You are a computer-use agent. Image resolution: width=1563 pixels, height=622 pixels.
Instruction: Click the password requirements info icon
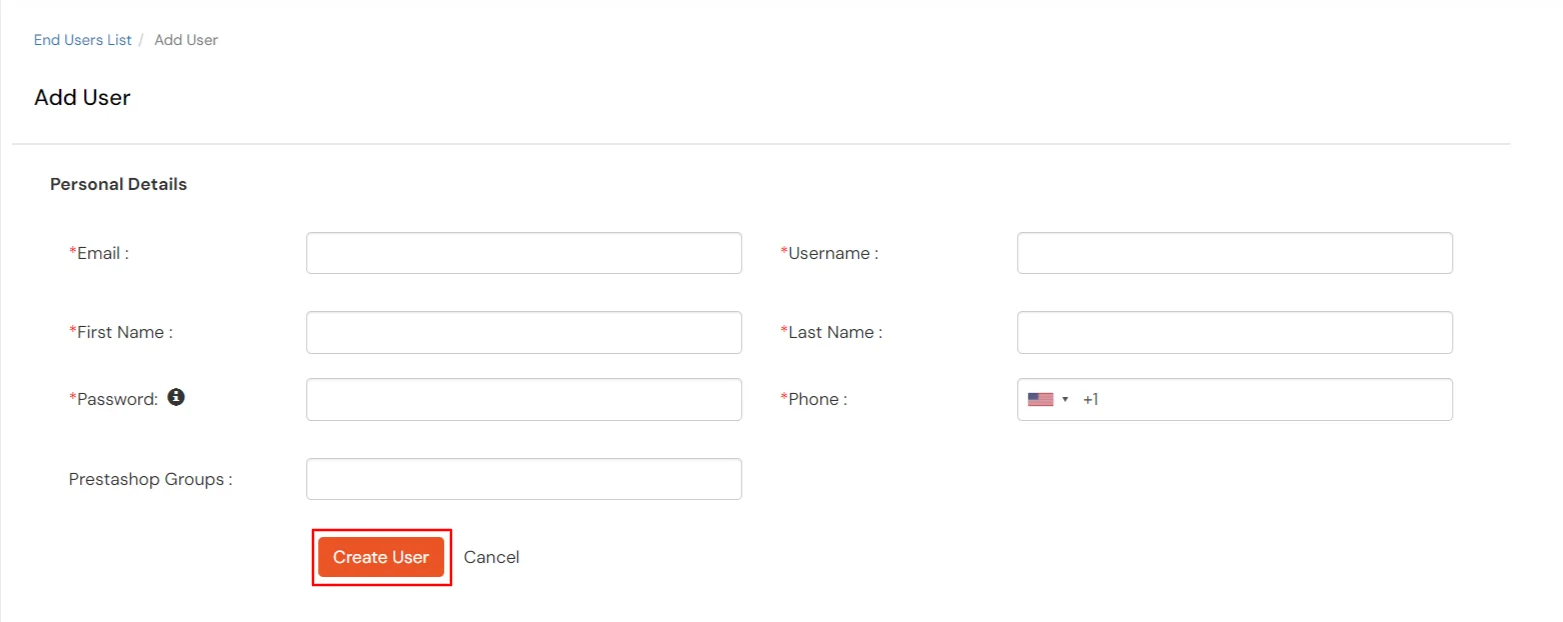pyautogui.click(x=177, y=397)
